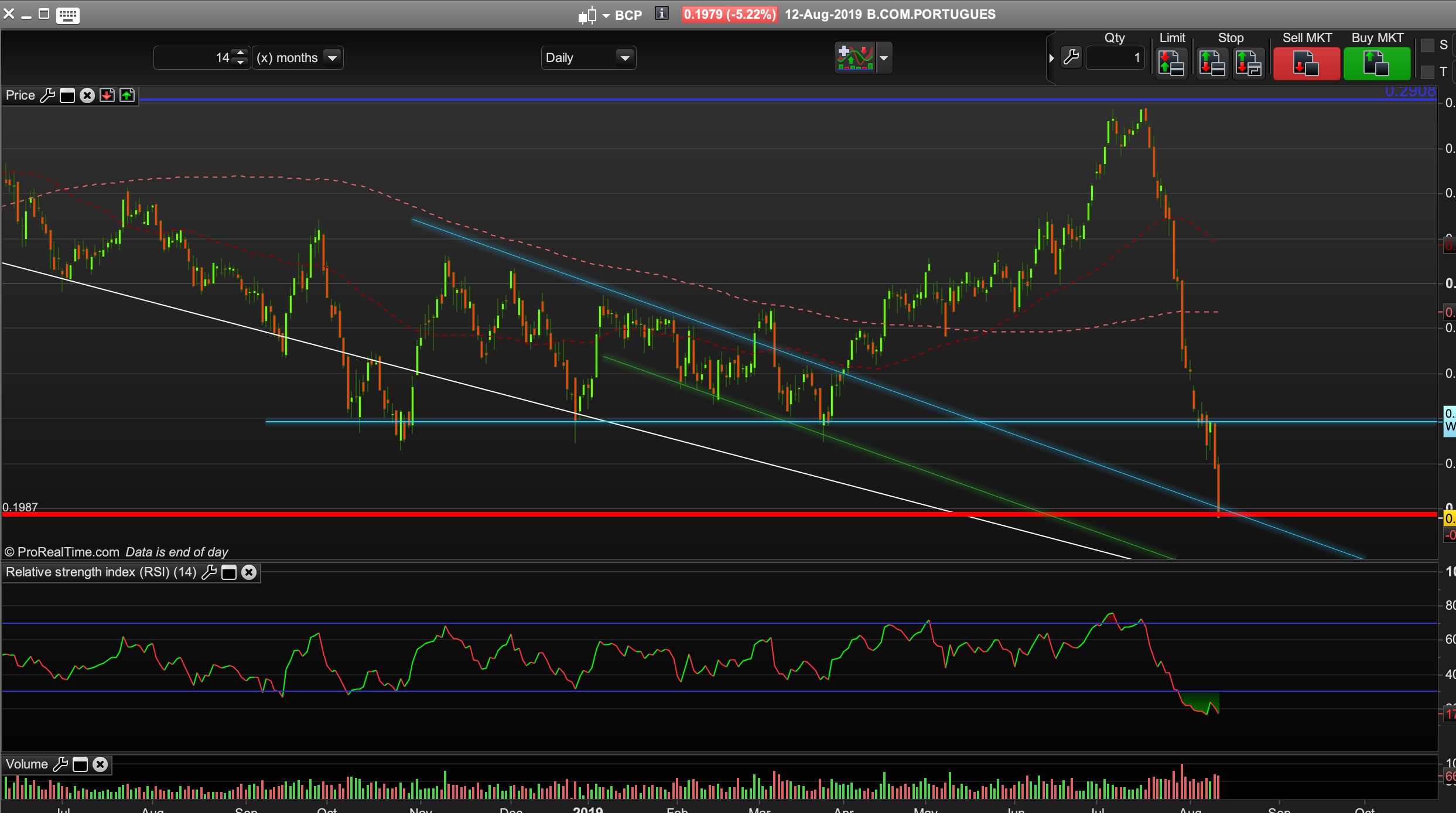Open RSI indicator wrench settings
This screenshot has height=813, width=1456.
coord(209,572)
